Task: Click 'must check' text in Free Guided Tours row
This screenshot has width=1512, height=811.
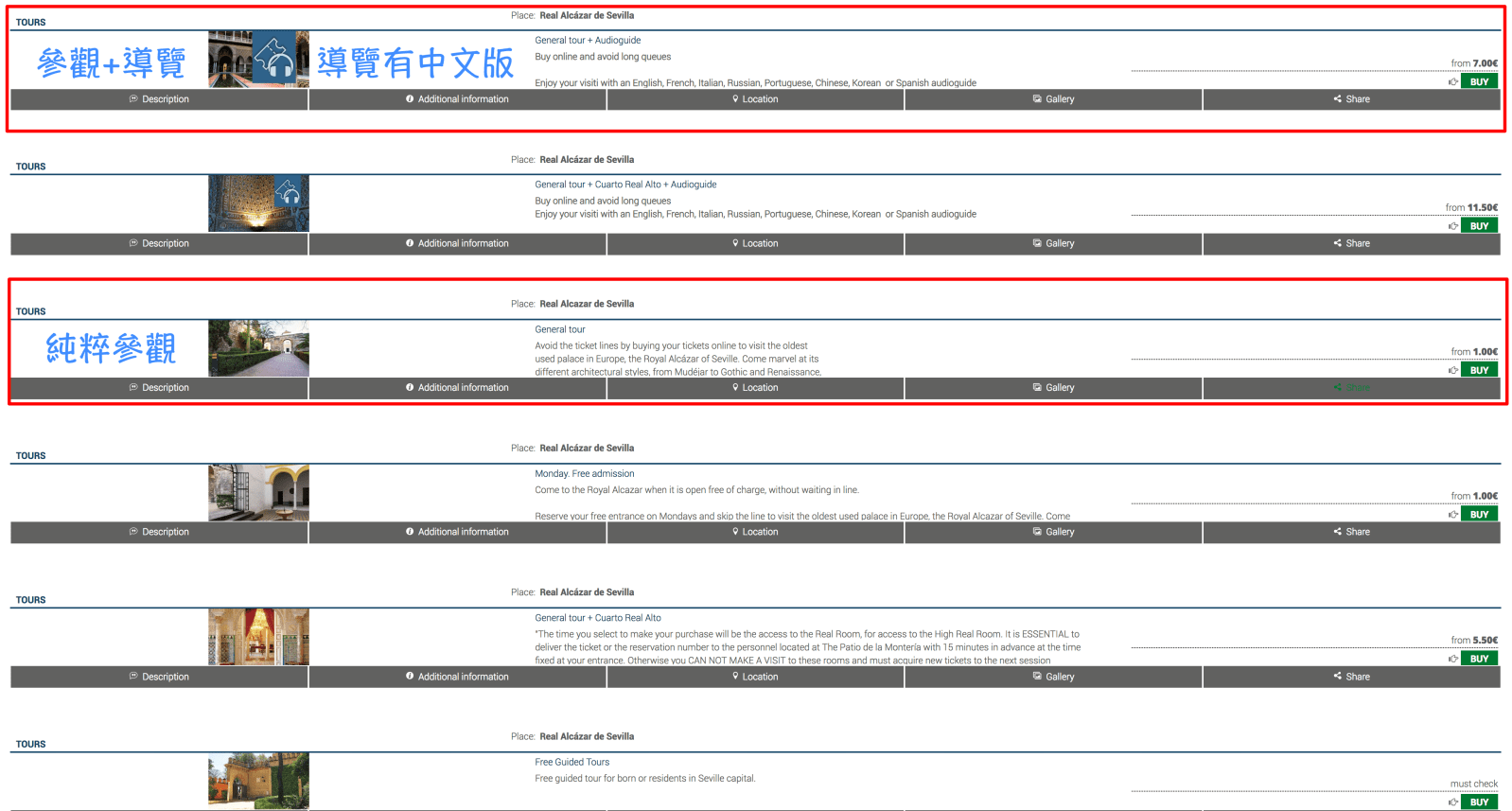Action: tap(1474, 785)
